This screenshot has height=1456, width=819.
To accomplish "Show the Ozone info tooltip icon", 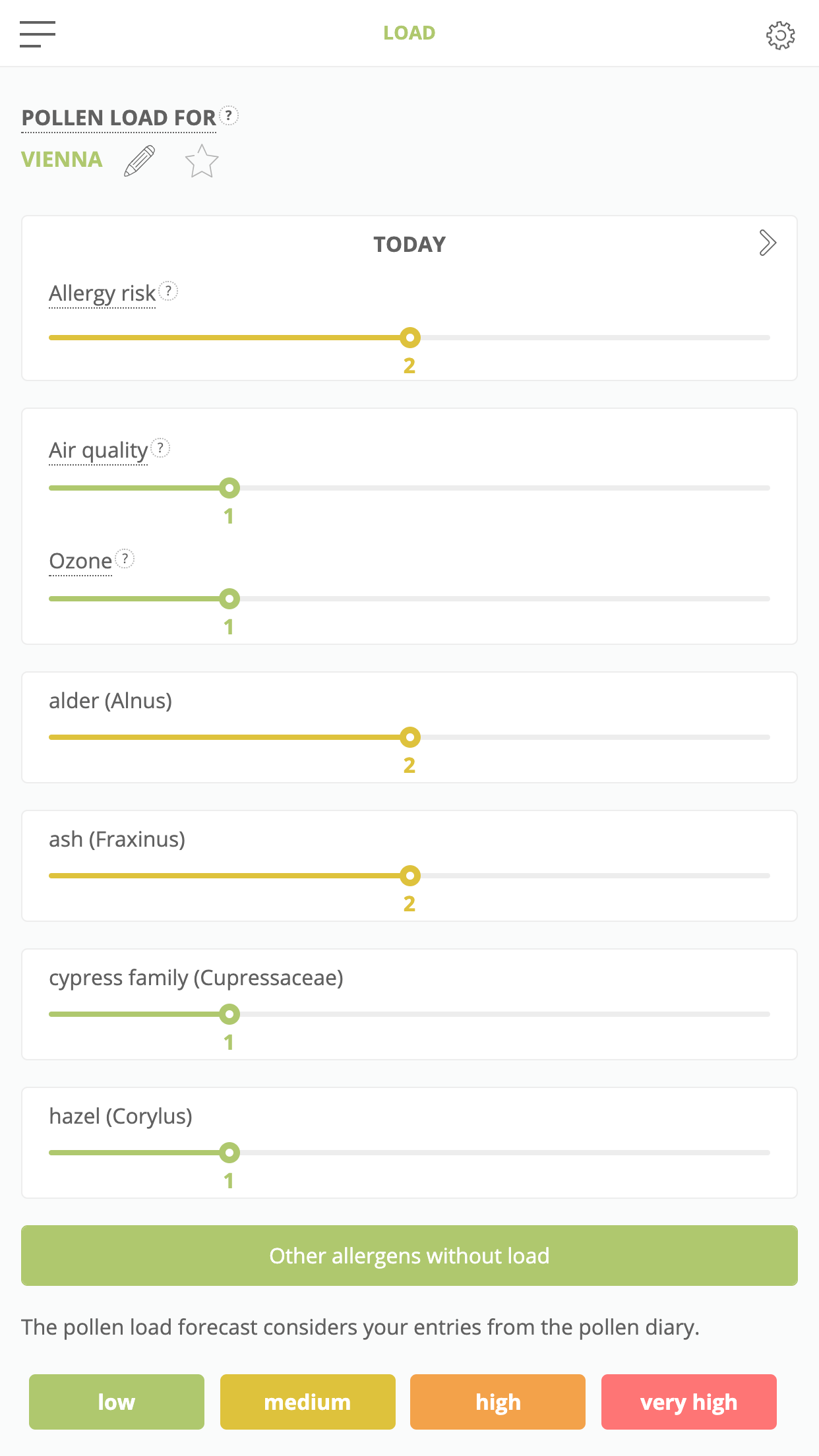I will click(x=125, y=559).
